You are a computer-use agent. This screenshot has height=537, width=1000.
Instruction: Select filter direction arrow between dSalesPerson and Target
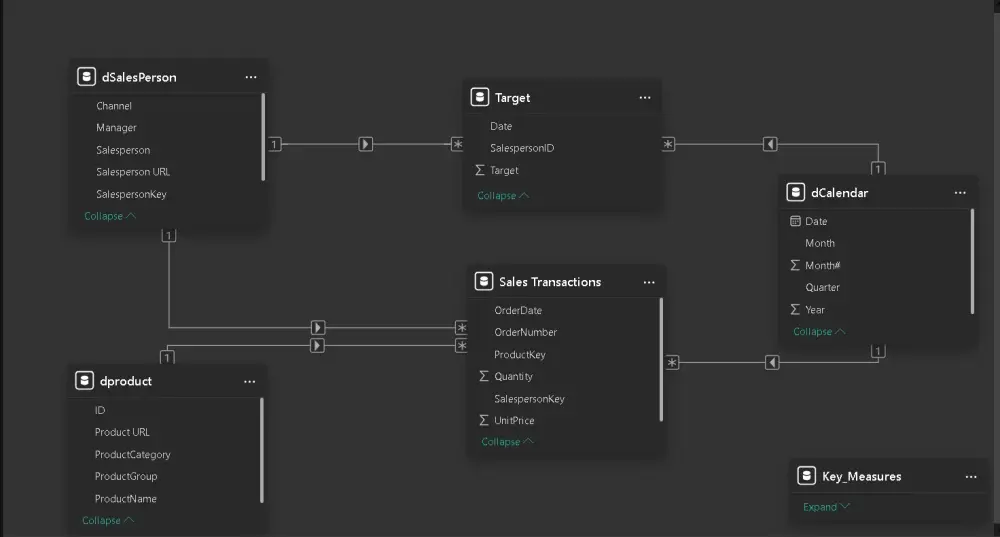point(365,144)
